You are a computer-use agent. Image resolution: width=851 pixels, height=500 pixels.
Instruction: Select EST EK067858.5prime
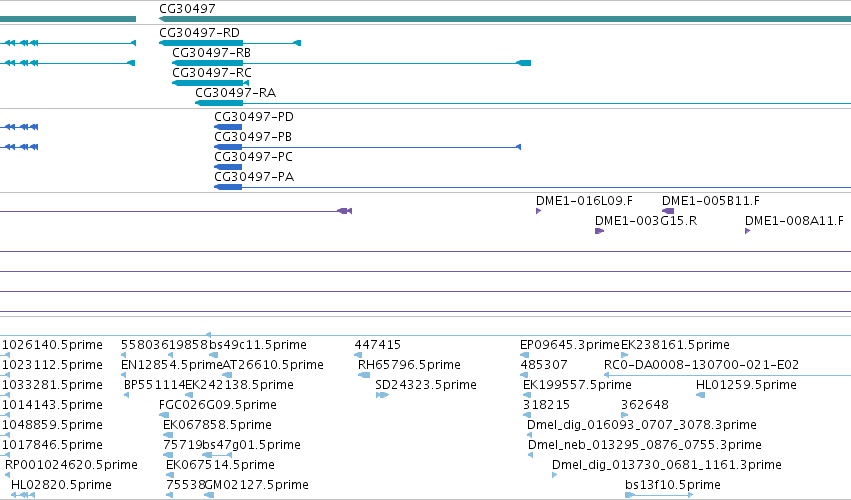point(217,425)
